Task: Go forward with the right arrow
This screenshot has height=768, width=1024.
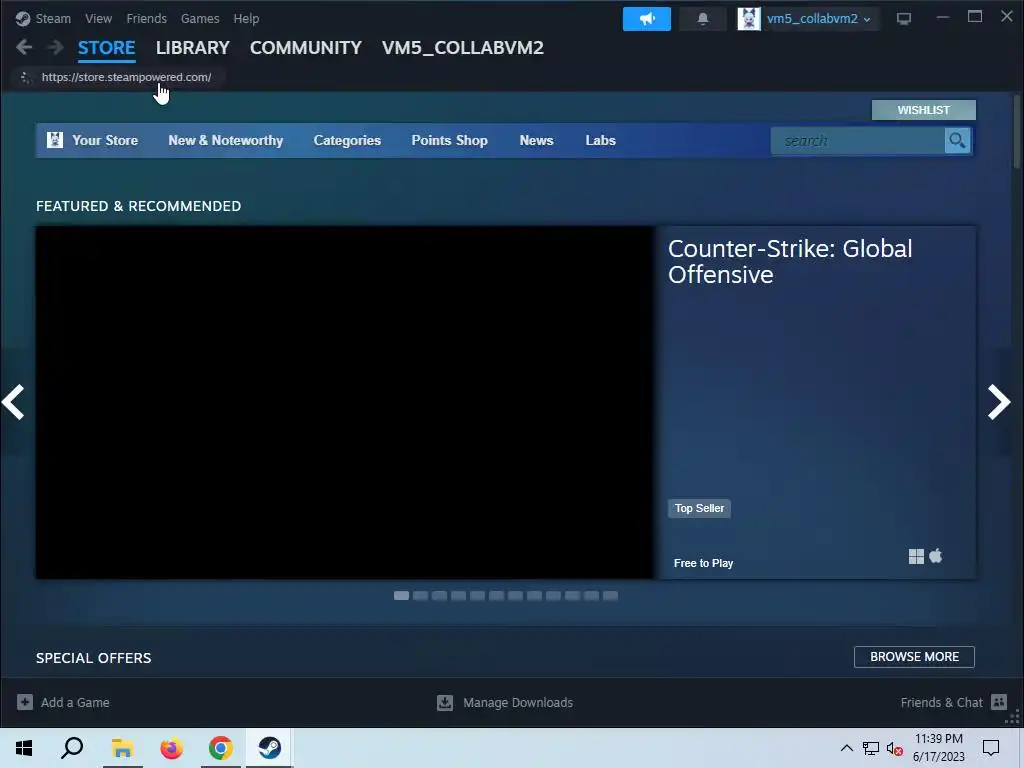Action: click(56, 47)
